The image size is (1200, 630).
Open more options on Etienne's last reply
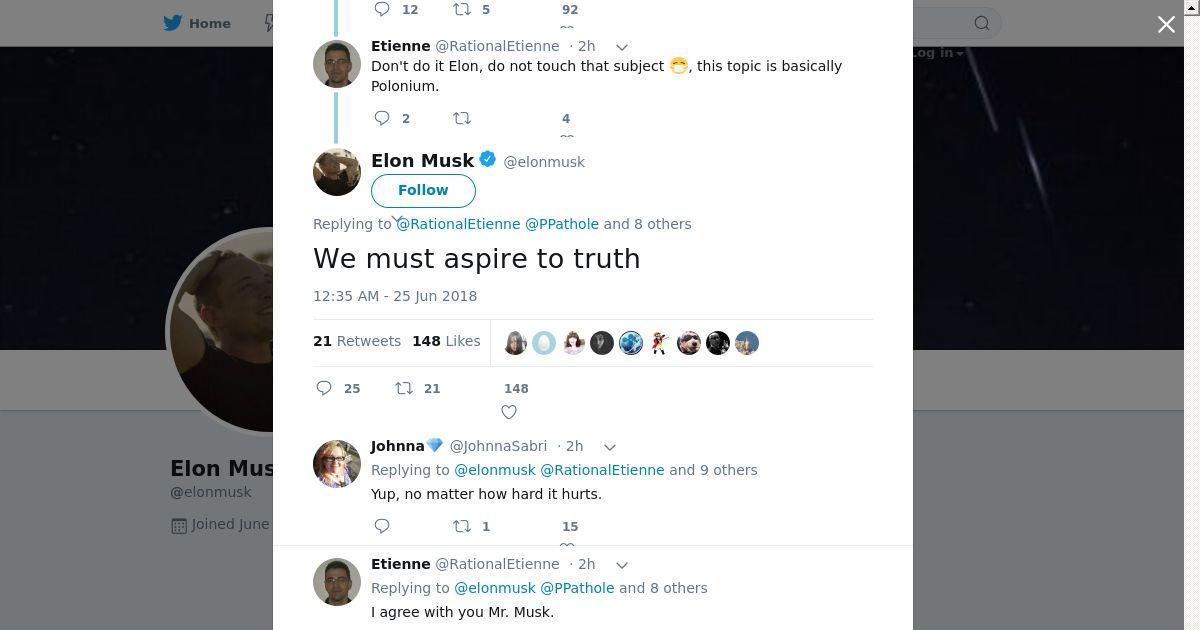click(621, 565)
